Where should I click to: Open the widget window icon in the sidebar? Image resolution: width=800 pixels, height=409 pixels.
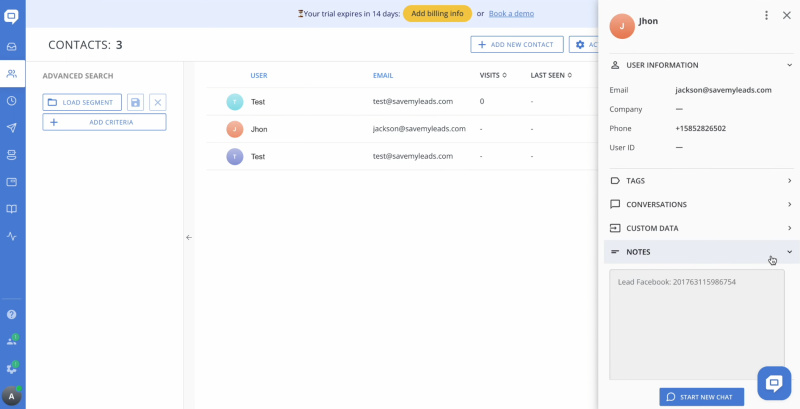coord(11,182)
